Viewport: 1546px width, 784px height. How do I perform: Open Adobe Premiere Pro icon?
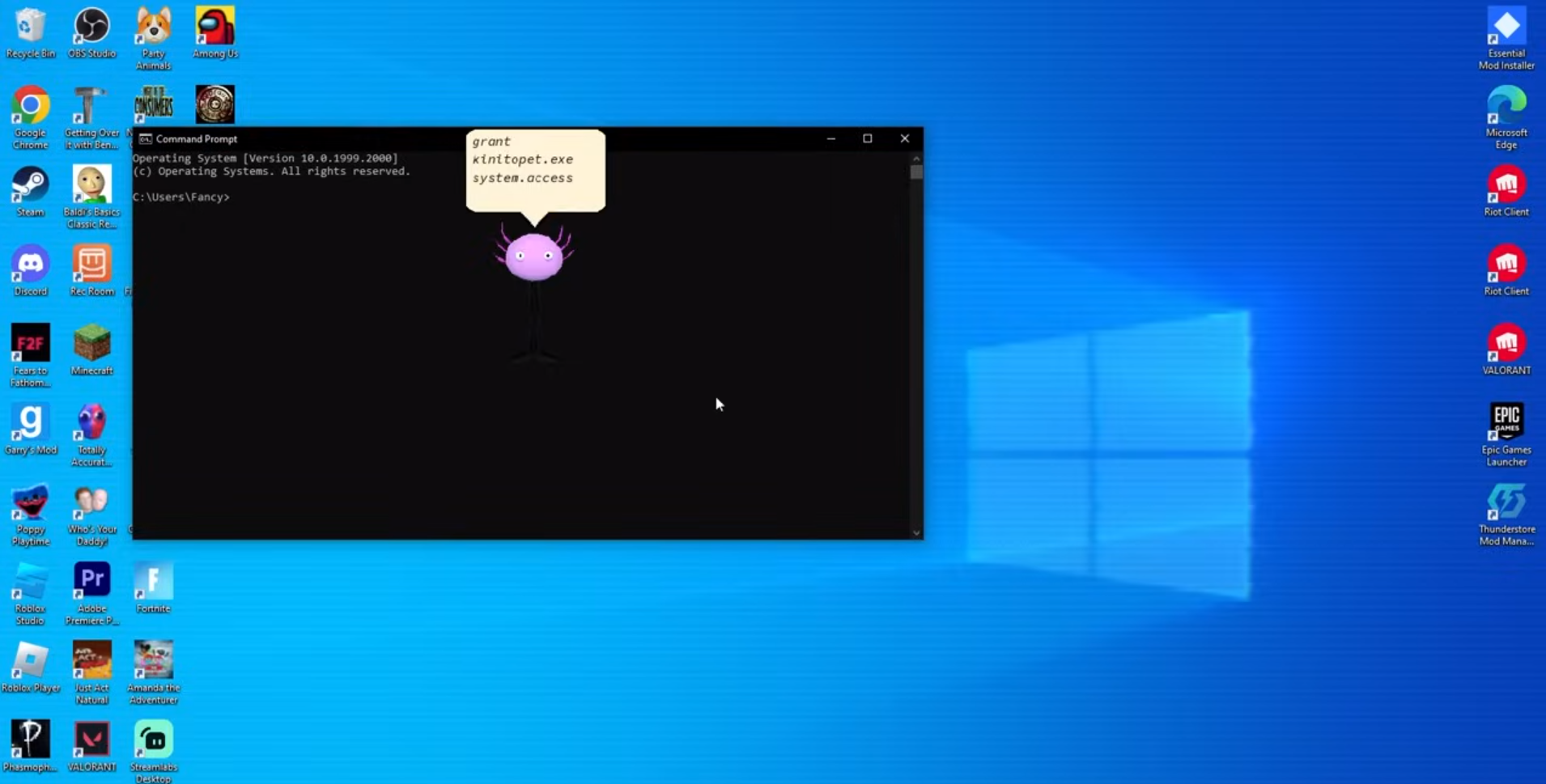tap(91, 593)
